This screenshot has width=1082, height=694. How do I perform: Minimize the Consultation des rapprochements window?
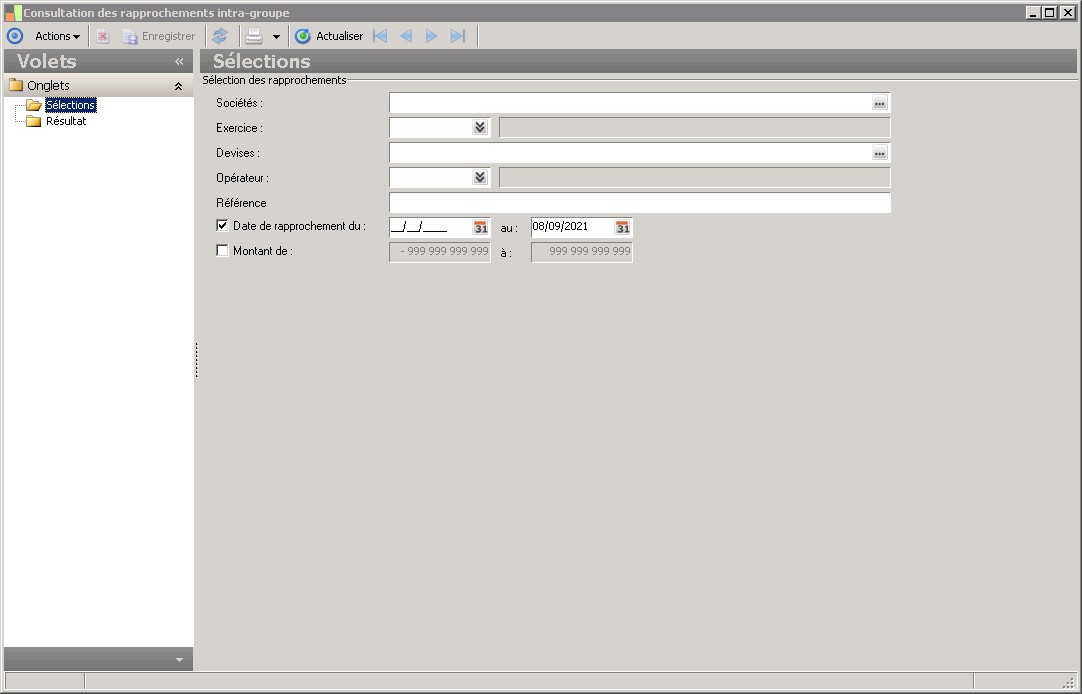[x=1033, y=12]
